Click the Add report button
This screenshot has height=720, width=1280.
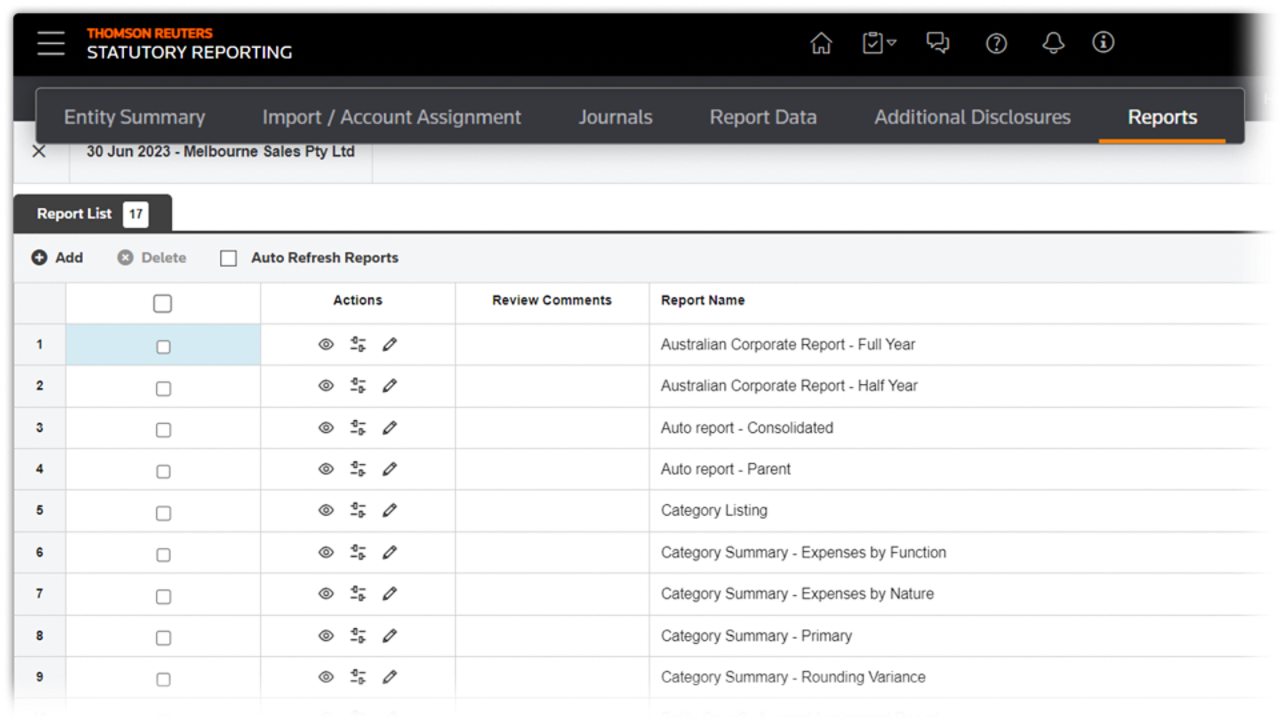coord(57,258)
